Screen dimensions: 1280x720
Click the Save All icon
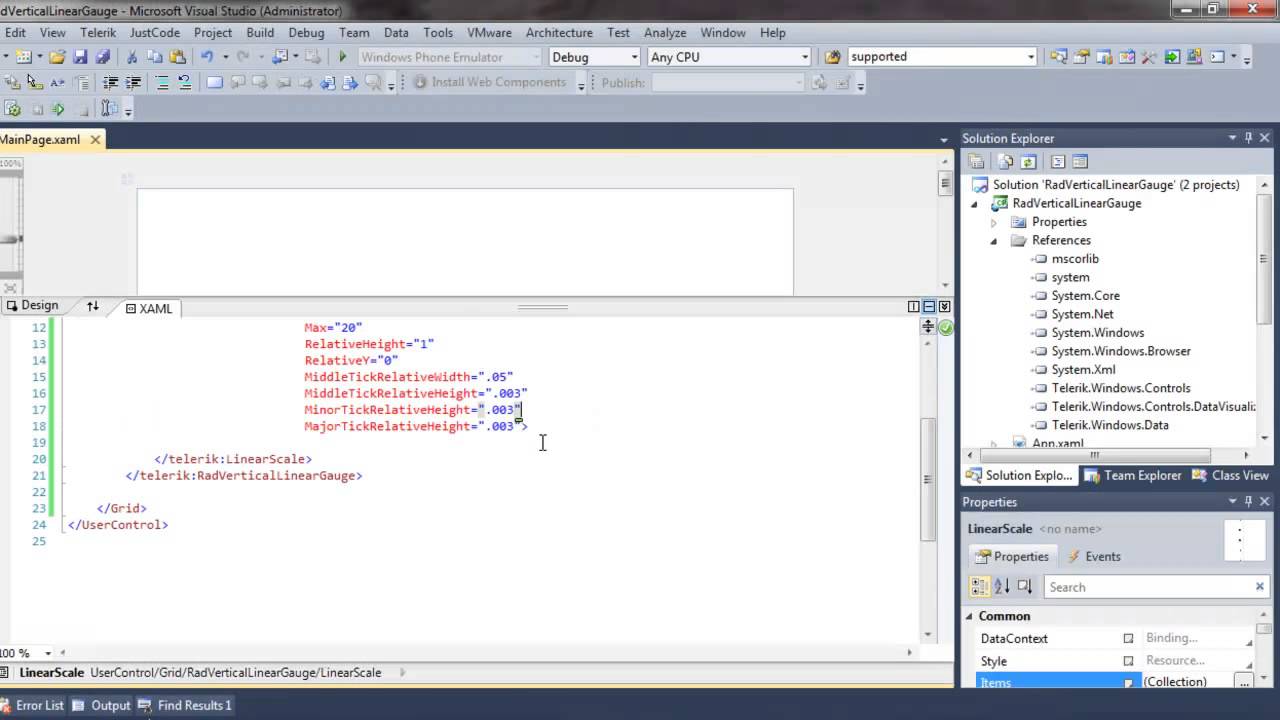pyautogui.click(x=102, y=57)
